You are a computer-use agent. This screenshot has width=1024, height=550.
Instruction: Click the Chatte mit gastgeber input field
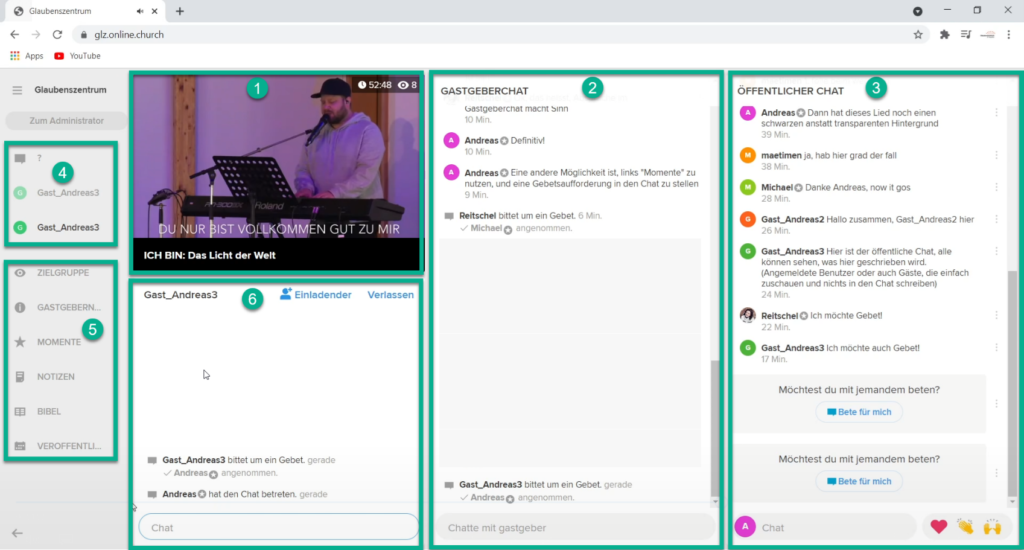pos(573,527)
